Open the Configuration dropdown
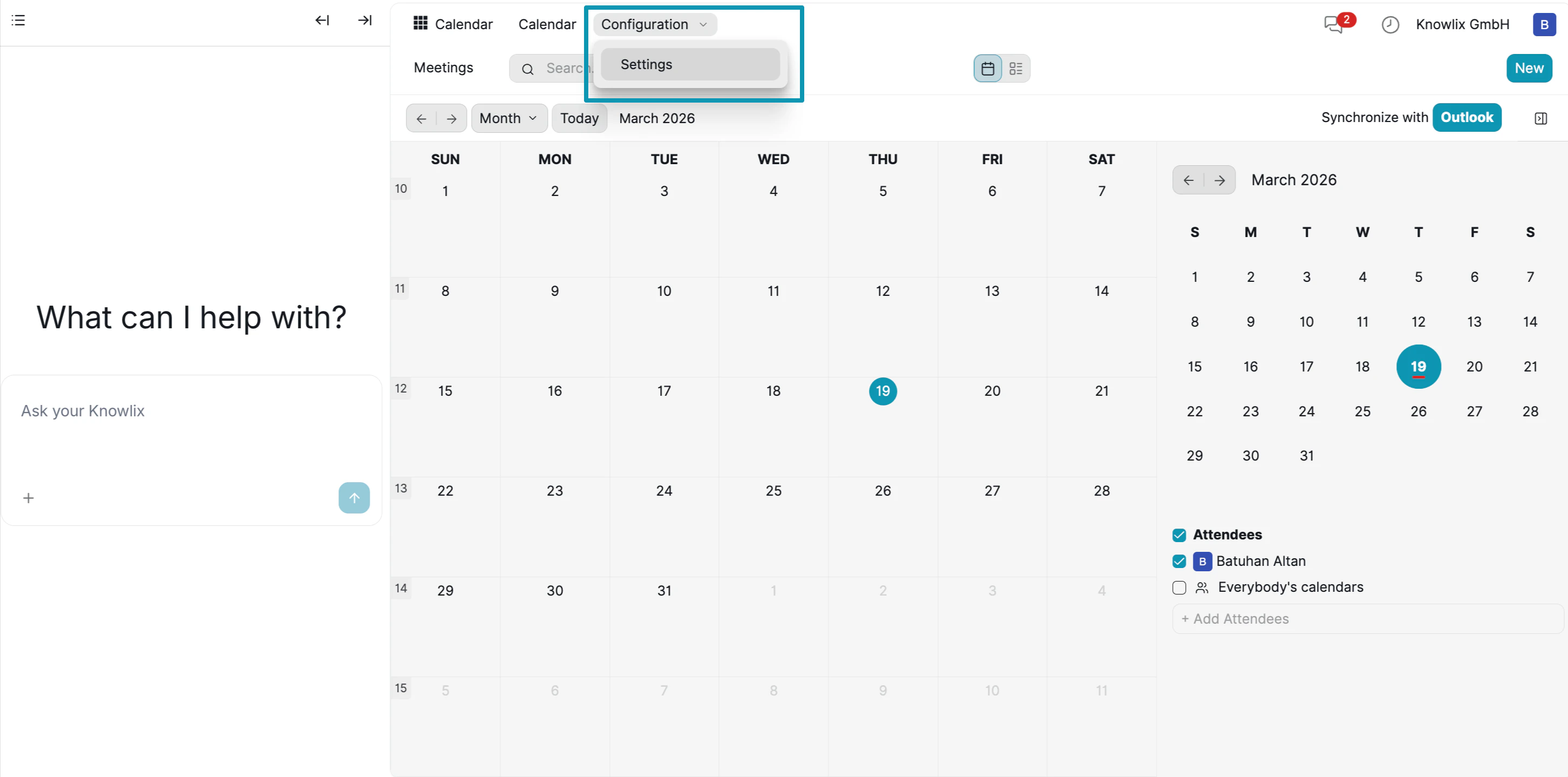 pyautogui.click(x=654, y=24)
